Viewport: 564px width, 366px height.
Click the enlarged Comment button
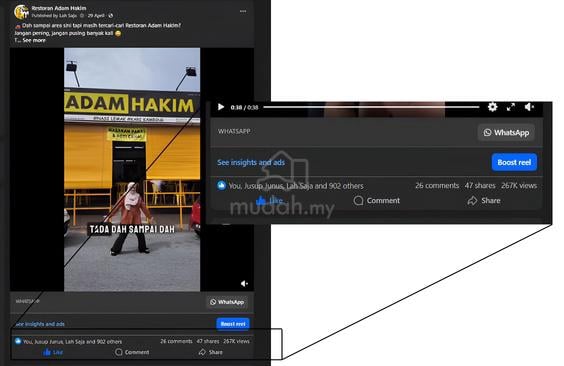(x=376, y=201)
